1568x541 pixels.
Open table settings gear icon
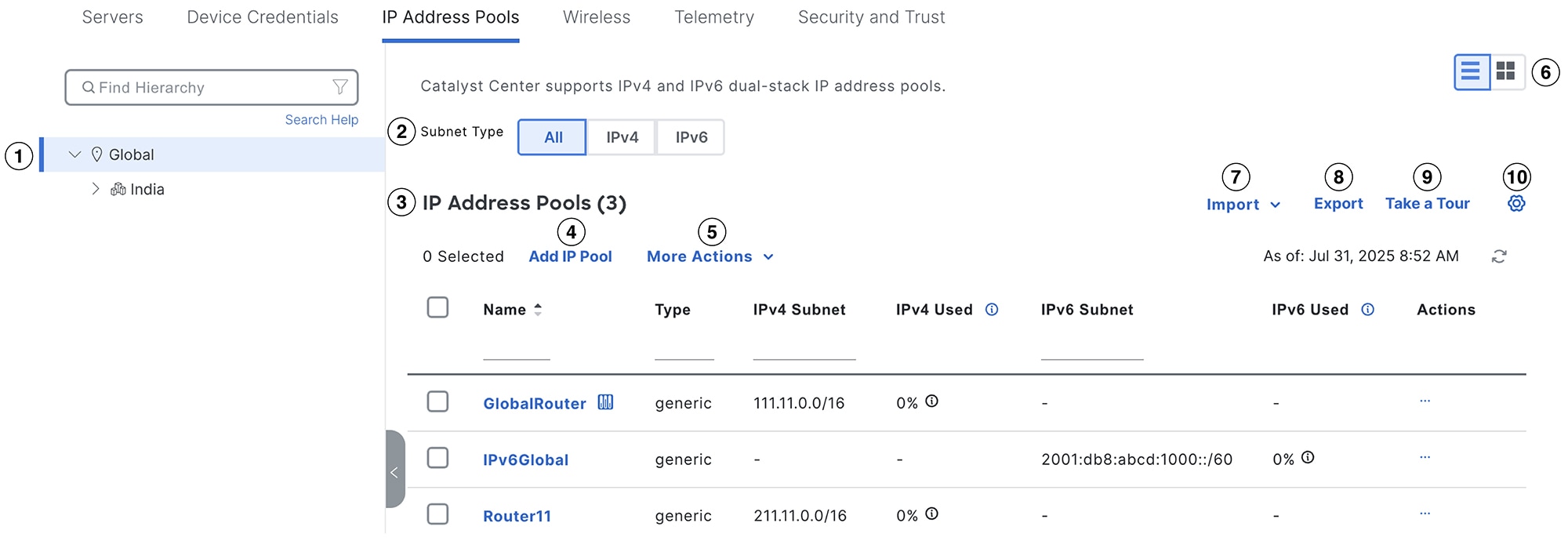point(1516,204)
